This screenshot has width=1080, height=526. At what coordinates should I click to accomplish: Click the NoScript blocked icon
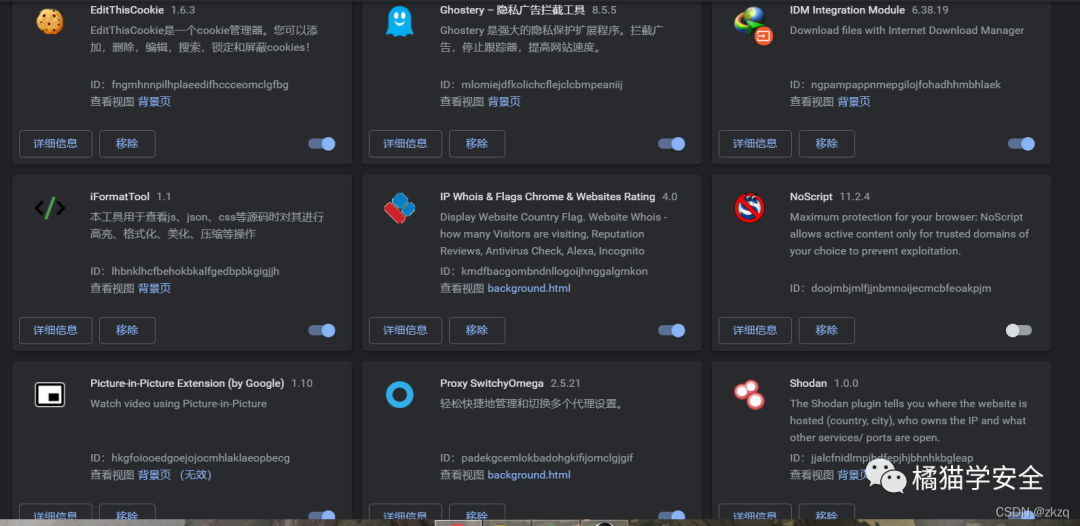point(749,208)
